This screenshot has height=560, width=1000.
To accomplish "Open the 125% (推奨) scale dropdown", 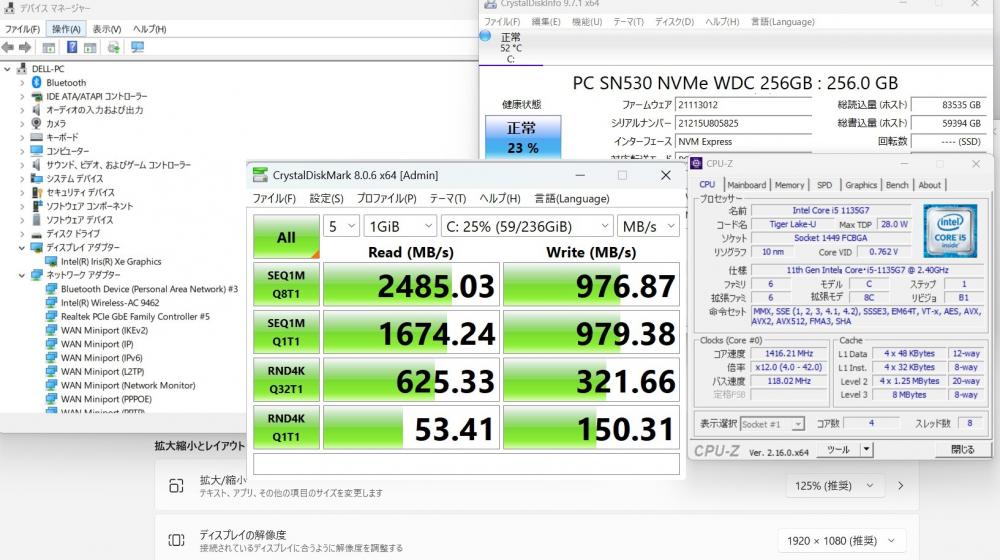I will [835, 486].
